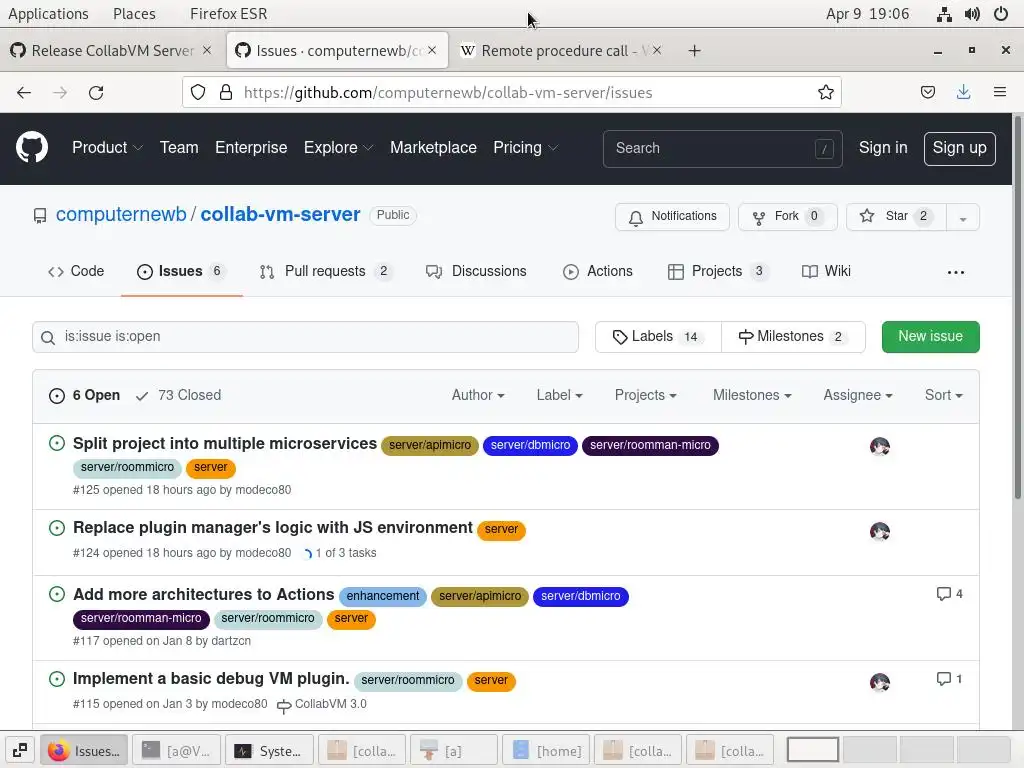Open the Applications menu in top panel
The width and height of the screenshot is (1024, 768).
click(48, 14)
